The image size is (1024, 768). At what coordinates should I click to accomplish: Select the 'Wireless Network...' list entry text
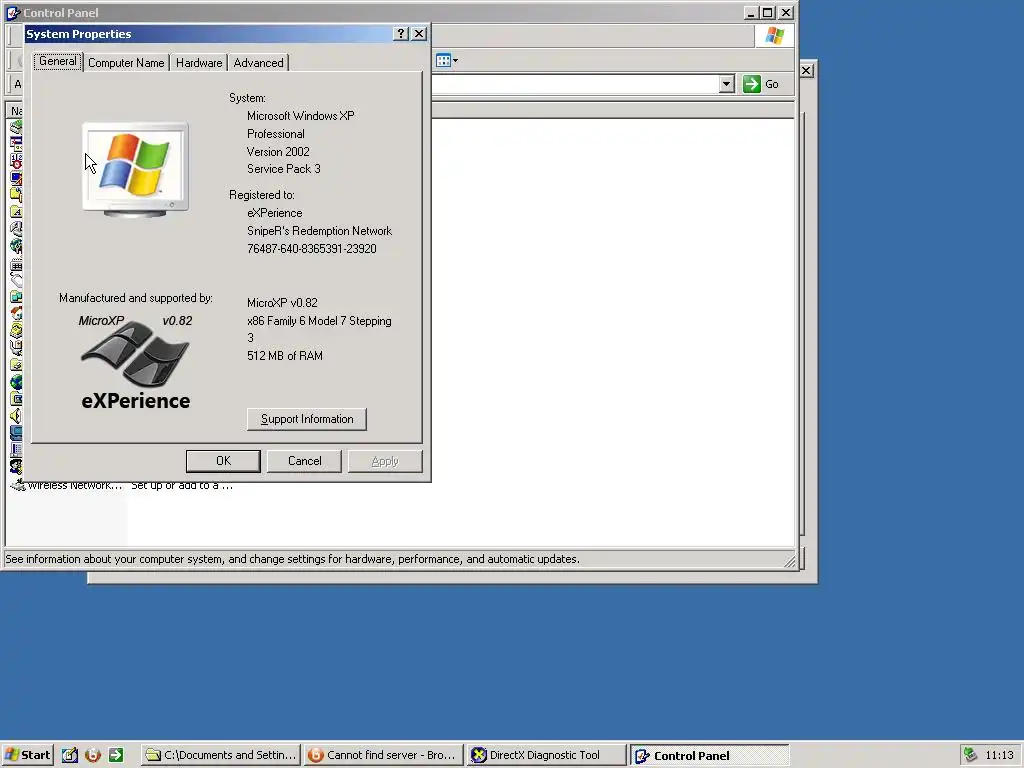pyautogui.click(x=75, y=485)
